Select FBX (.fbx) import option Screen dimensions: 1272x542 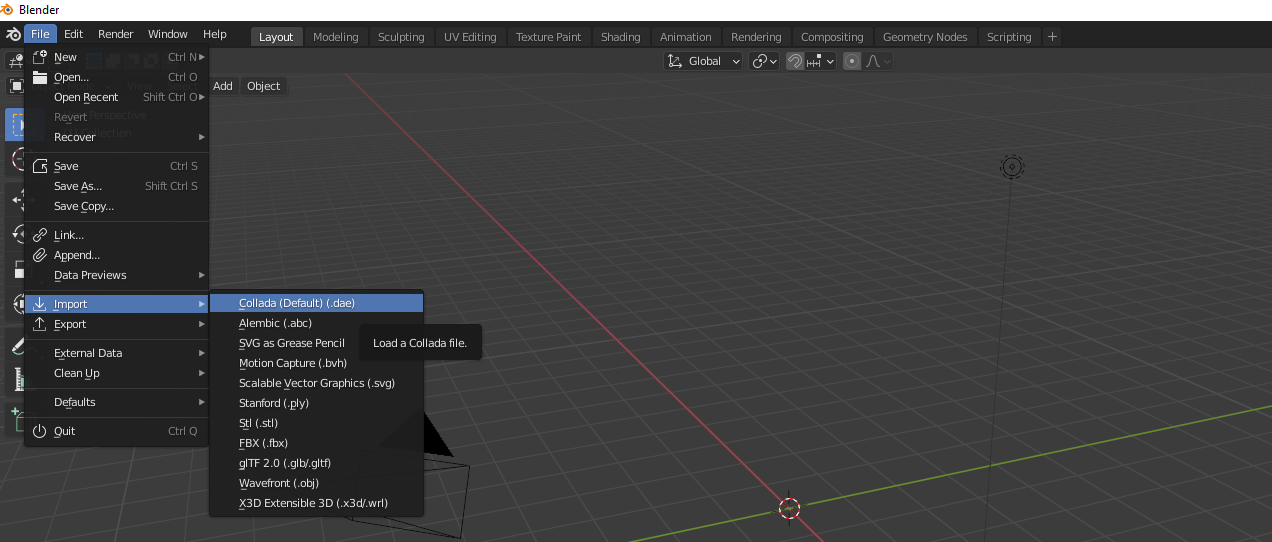(x=316, y=443)
